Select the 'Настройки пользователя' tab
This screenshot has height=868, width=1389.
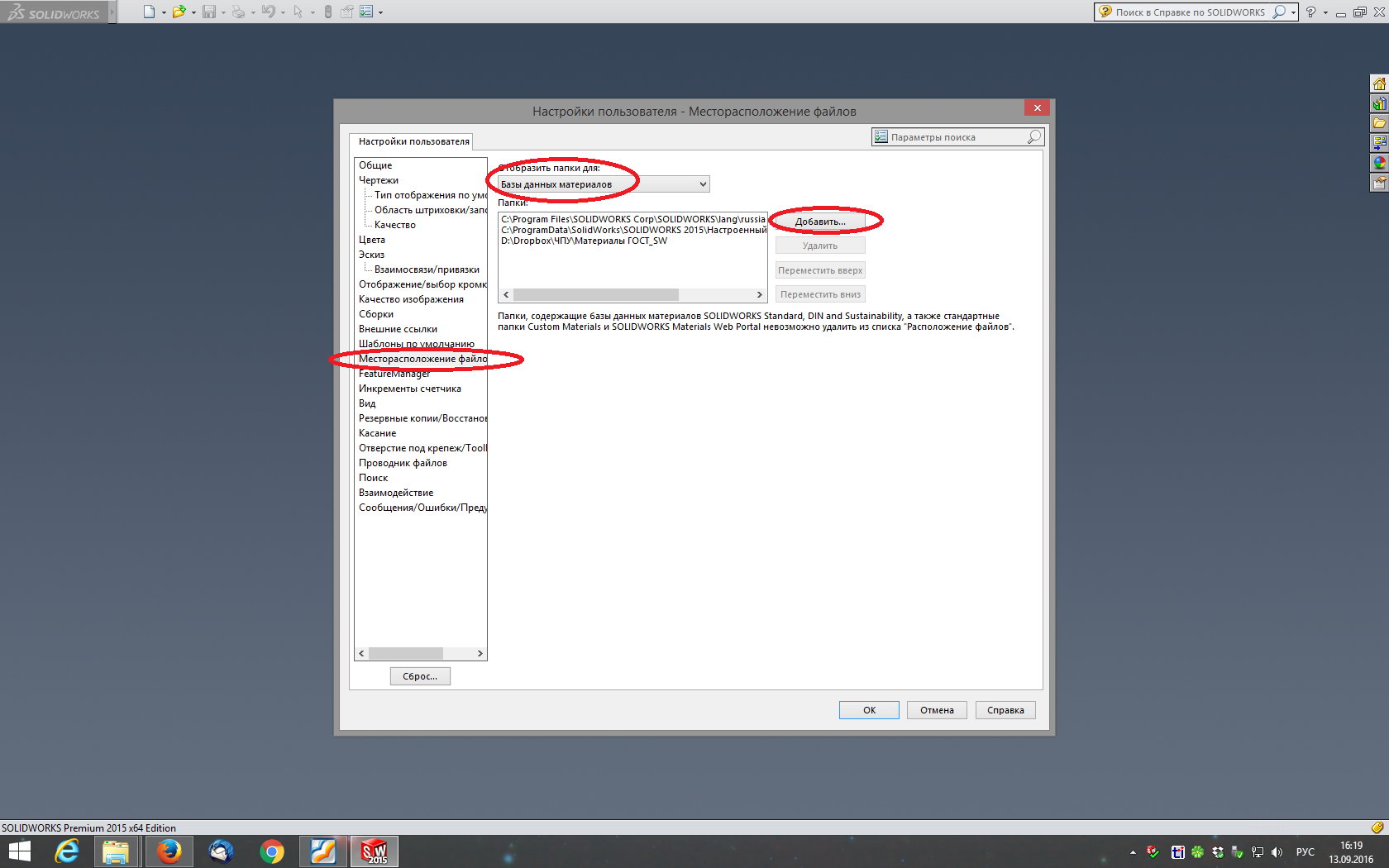pyautogui.click(x=413, y=141)
